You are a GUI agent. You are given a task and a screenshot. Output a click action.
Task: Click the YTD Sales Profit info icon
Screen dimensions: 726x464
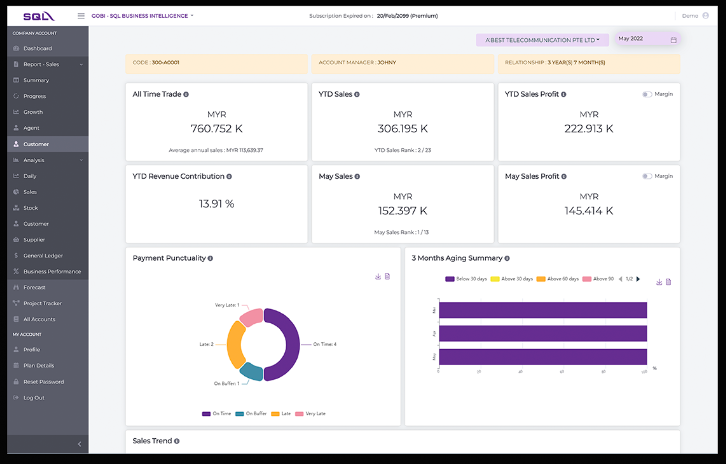click(x=563, y=94)
